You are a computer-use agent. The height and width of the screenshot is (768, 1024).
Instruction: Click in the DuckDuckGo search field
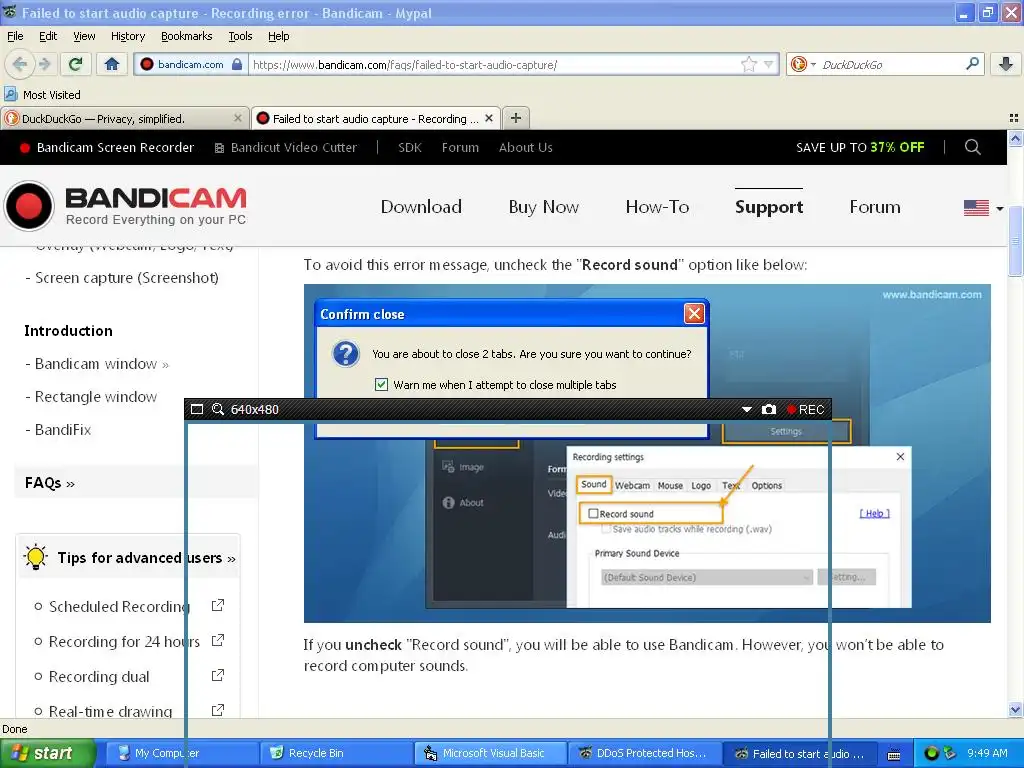[x=891, y=64]
